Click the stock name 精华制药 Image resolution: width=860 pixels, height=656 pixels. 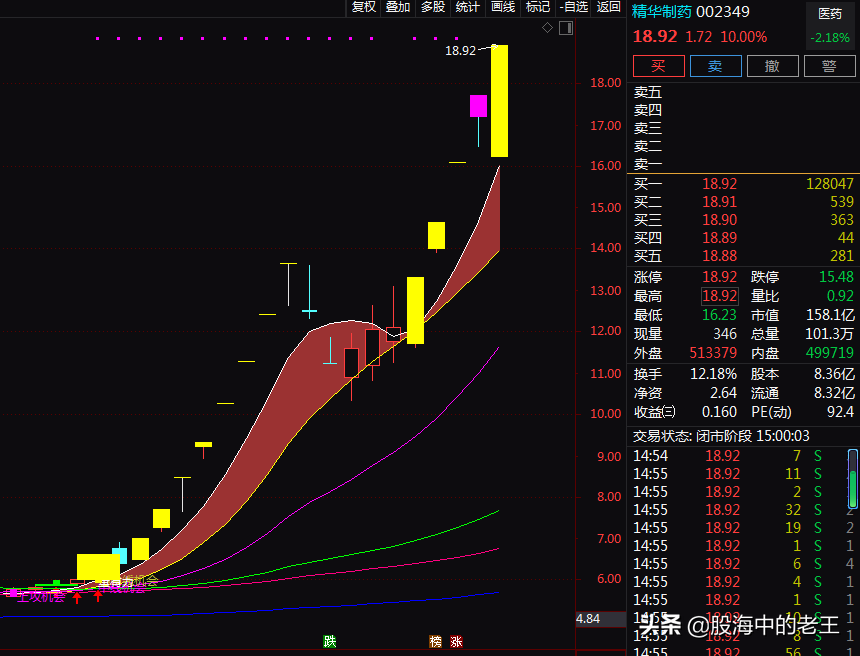[661, 12]
